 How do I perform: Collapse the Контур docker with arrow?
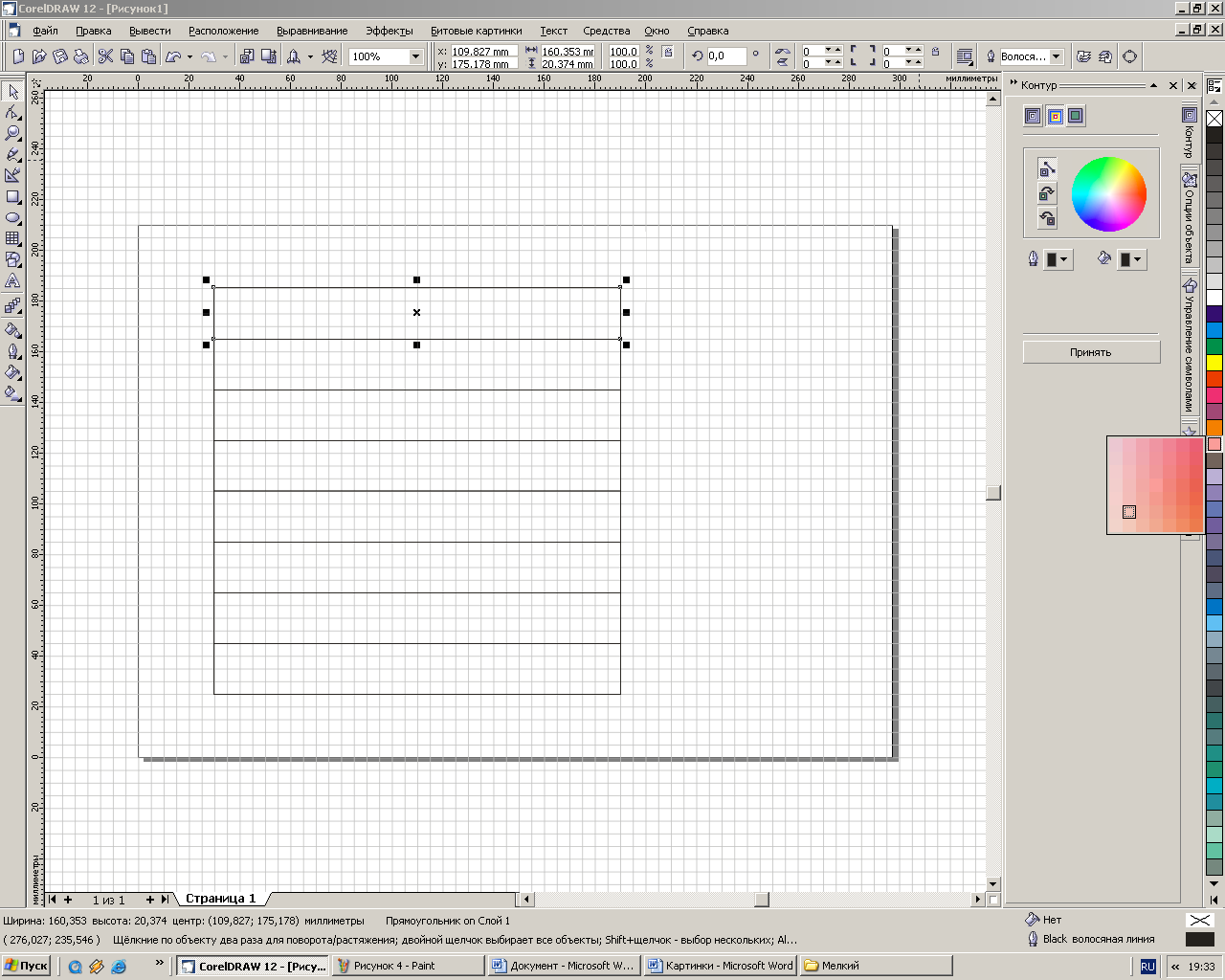pyautogui.click(x=1154, y=85)
